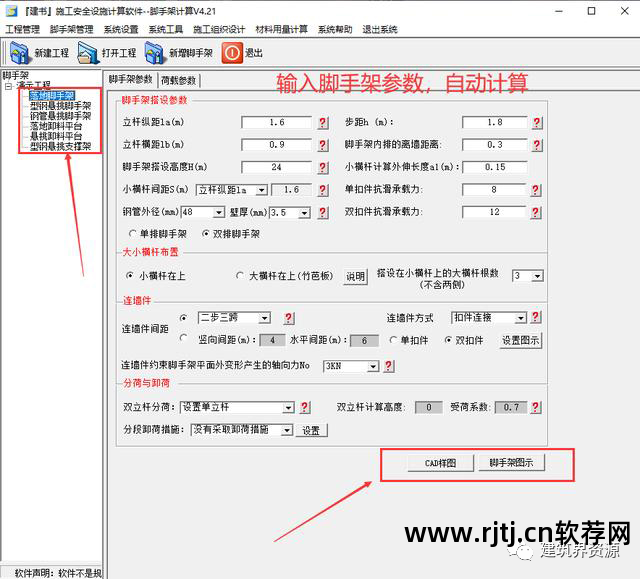Select the 竖向间距 custom spacing radio button
The height and width of the screenshot is (579, 640).
(184, 337)
